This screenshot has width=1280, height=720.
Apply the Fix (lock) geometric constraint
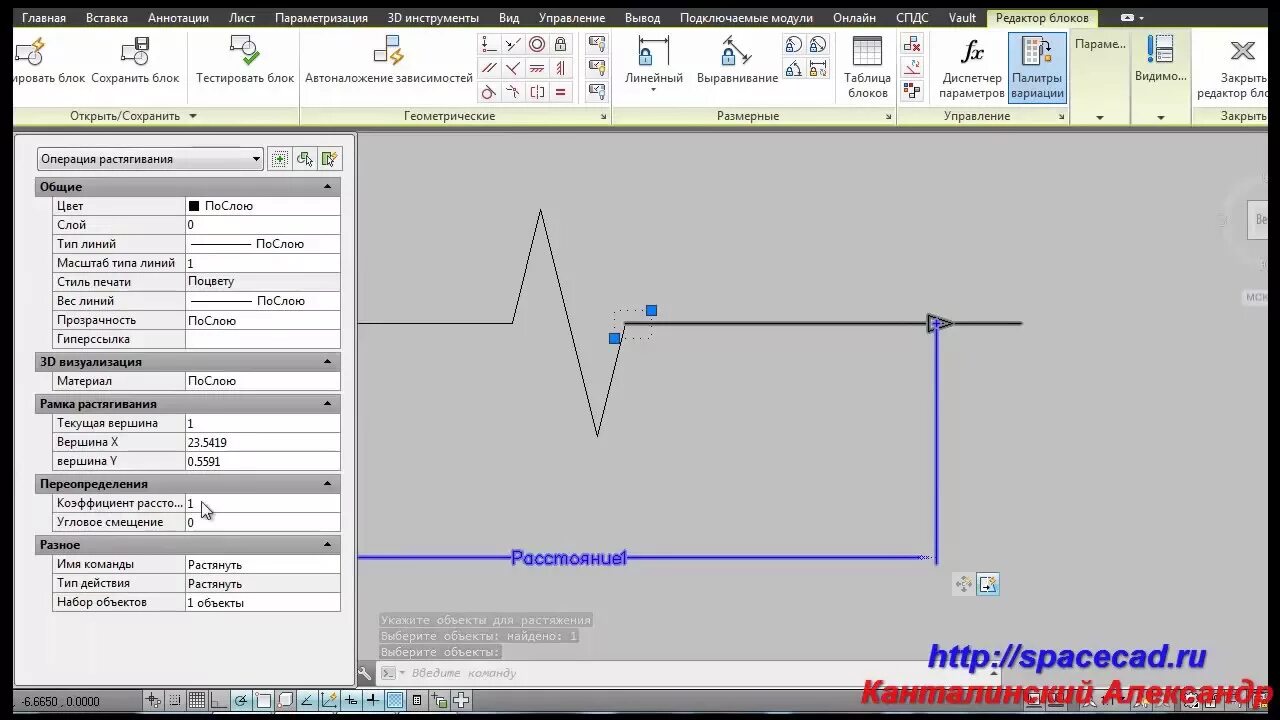click(x=561, y=44)
